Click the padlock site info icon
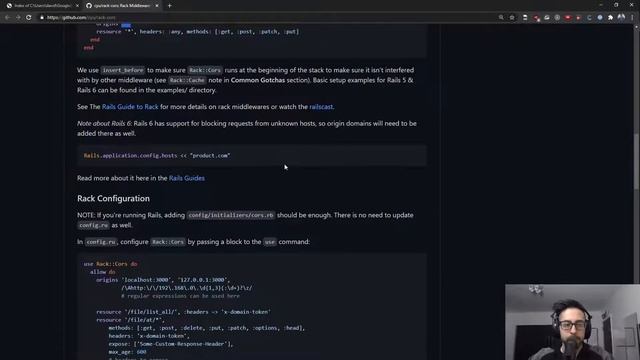Image resolution: width=640 pixels, height=360 pixels. click(x=42, y=18)
